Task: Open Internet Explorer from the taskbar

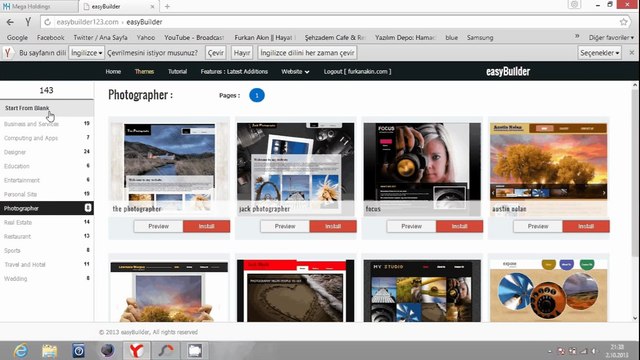Action: pos(20,351)
